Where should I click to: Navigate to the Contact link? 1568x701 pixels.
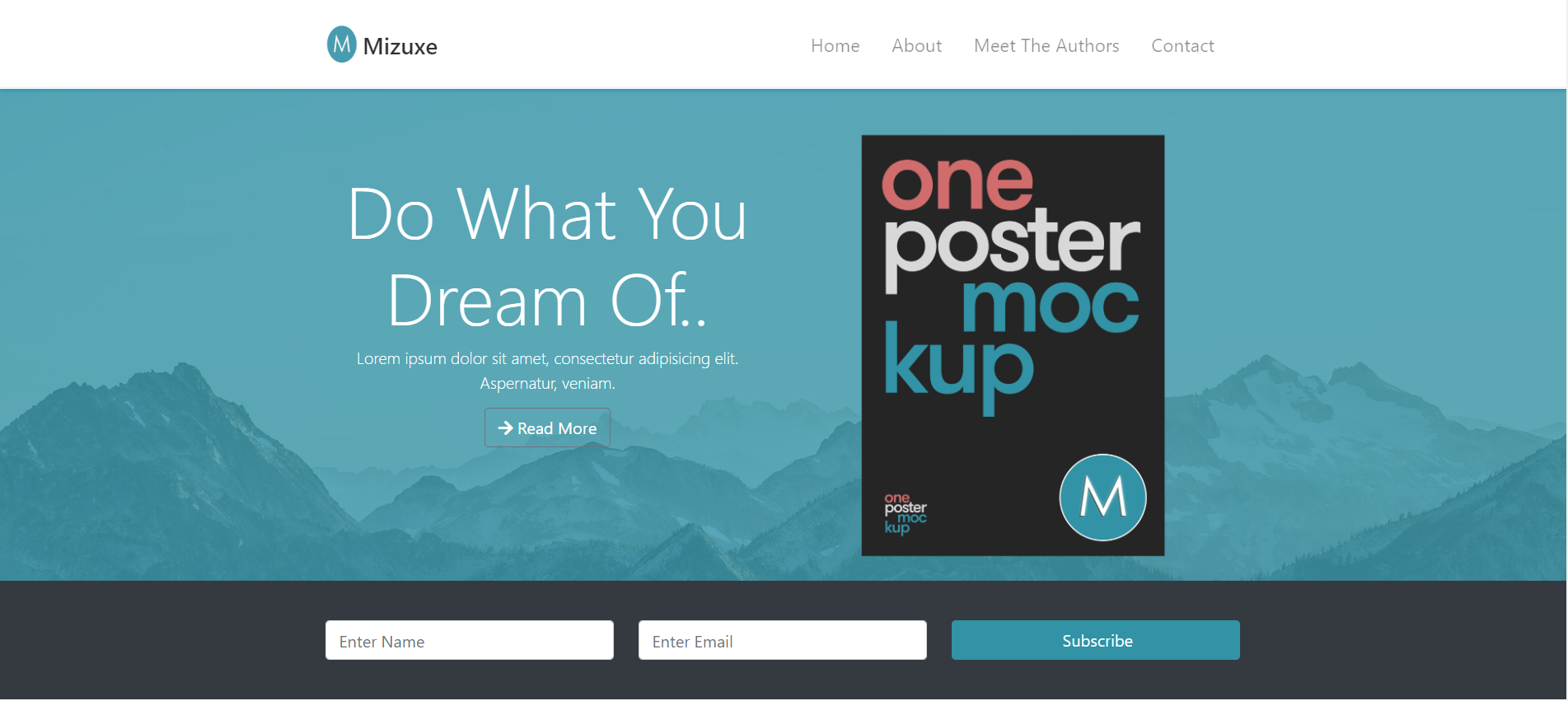click(1182, 46)
